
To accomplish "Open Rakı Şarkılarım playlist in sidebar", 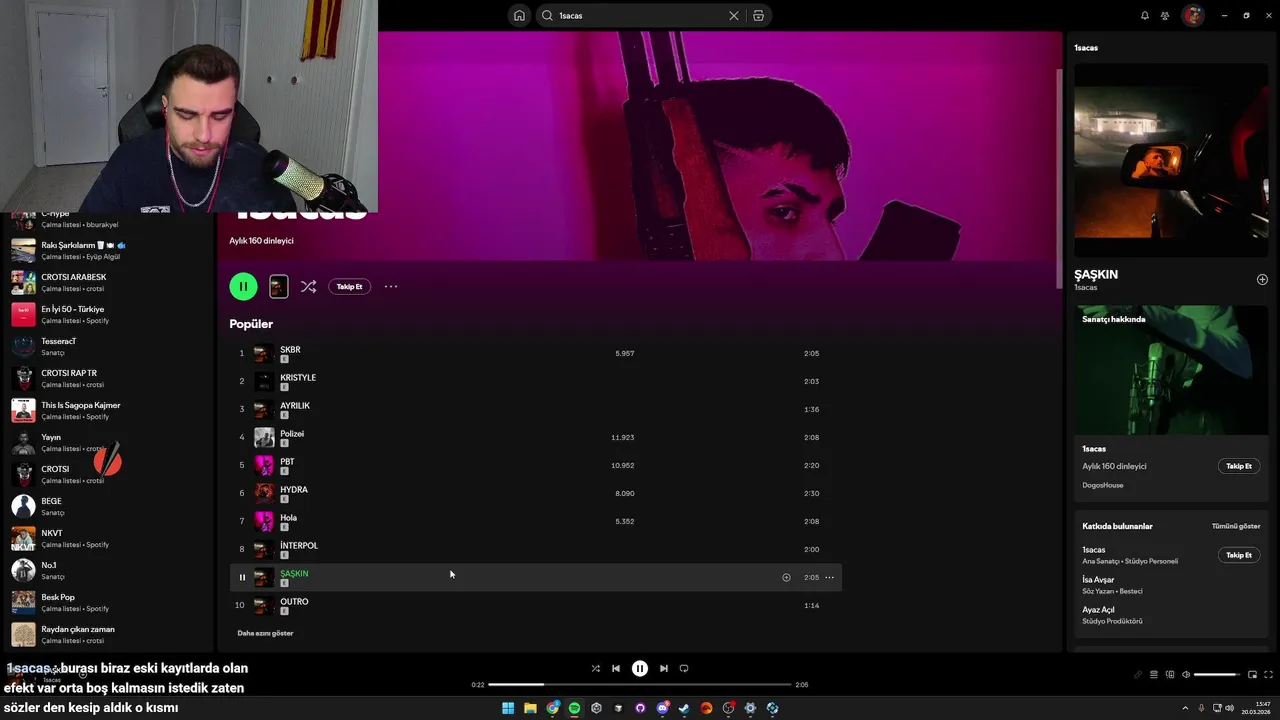I will [x=108, y=250].
